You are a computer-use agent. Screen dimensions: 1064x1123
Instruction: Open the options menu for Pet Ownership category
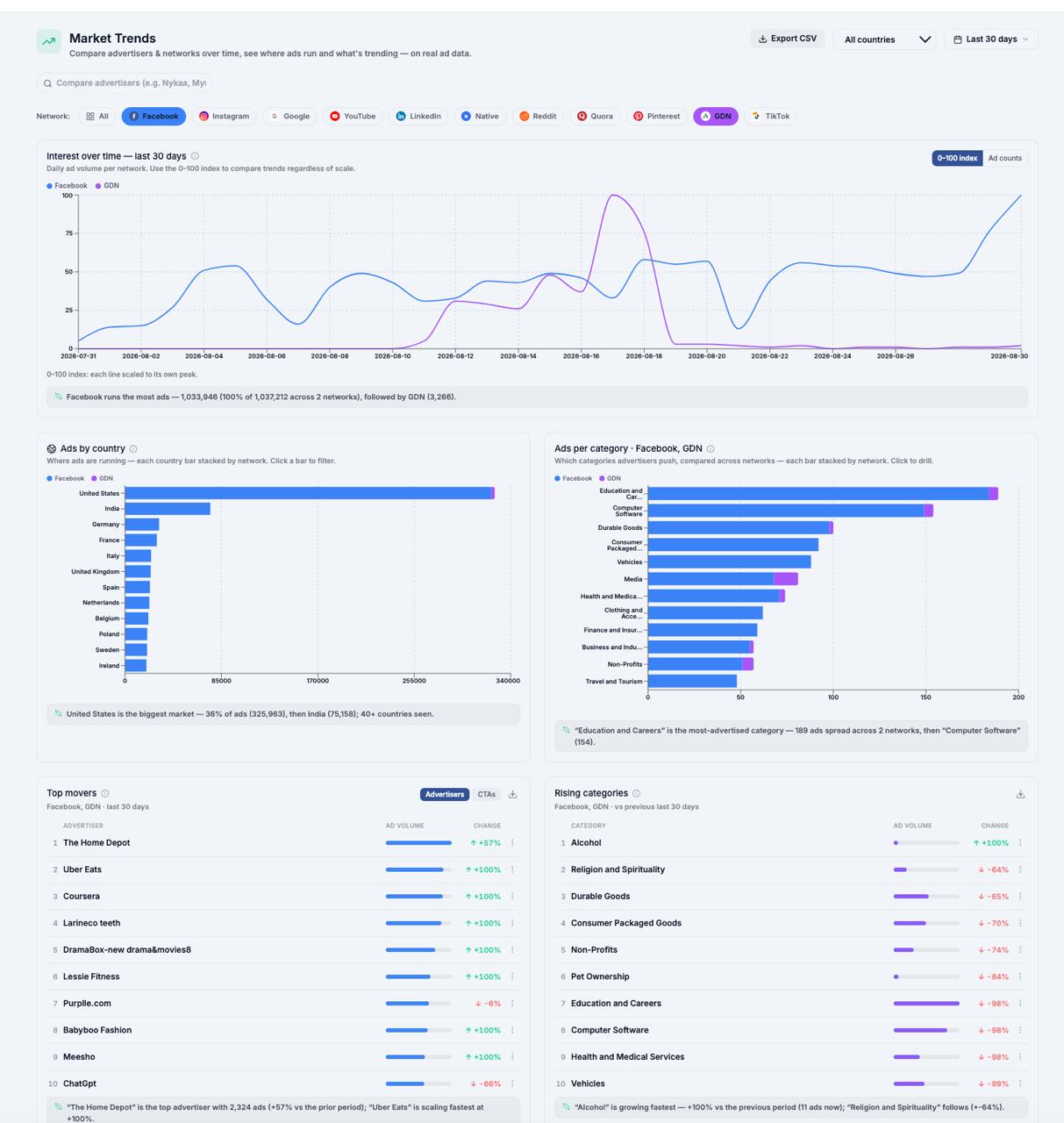pyautogui.click(x=1020, y=976)
